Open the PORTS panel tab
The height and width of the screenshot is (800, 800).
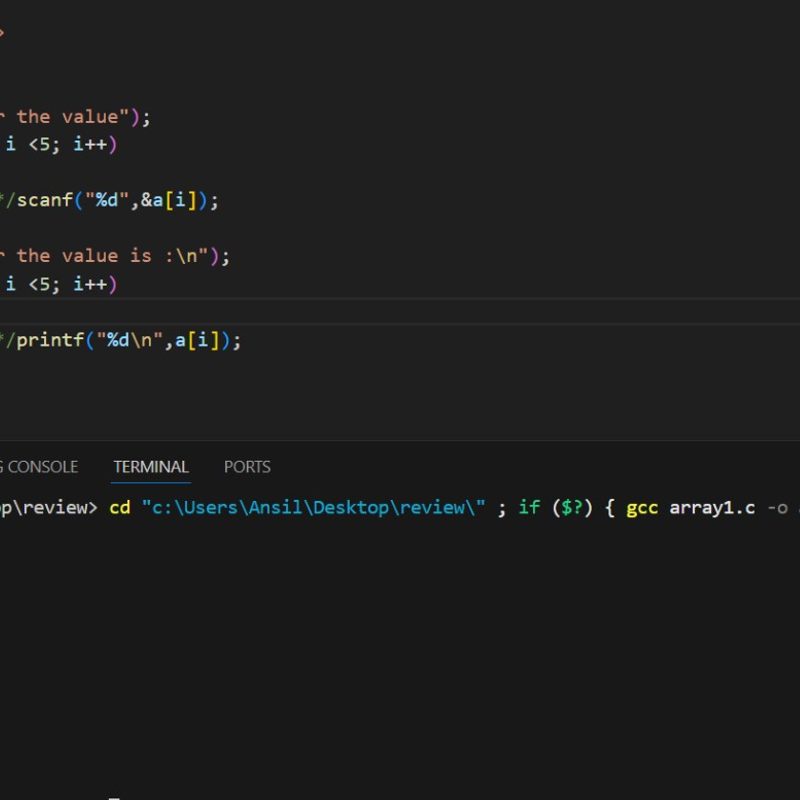(247, 467)
